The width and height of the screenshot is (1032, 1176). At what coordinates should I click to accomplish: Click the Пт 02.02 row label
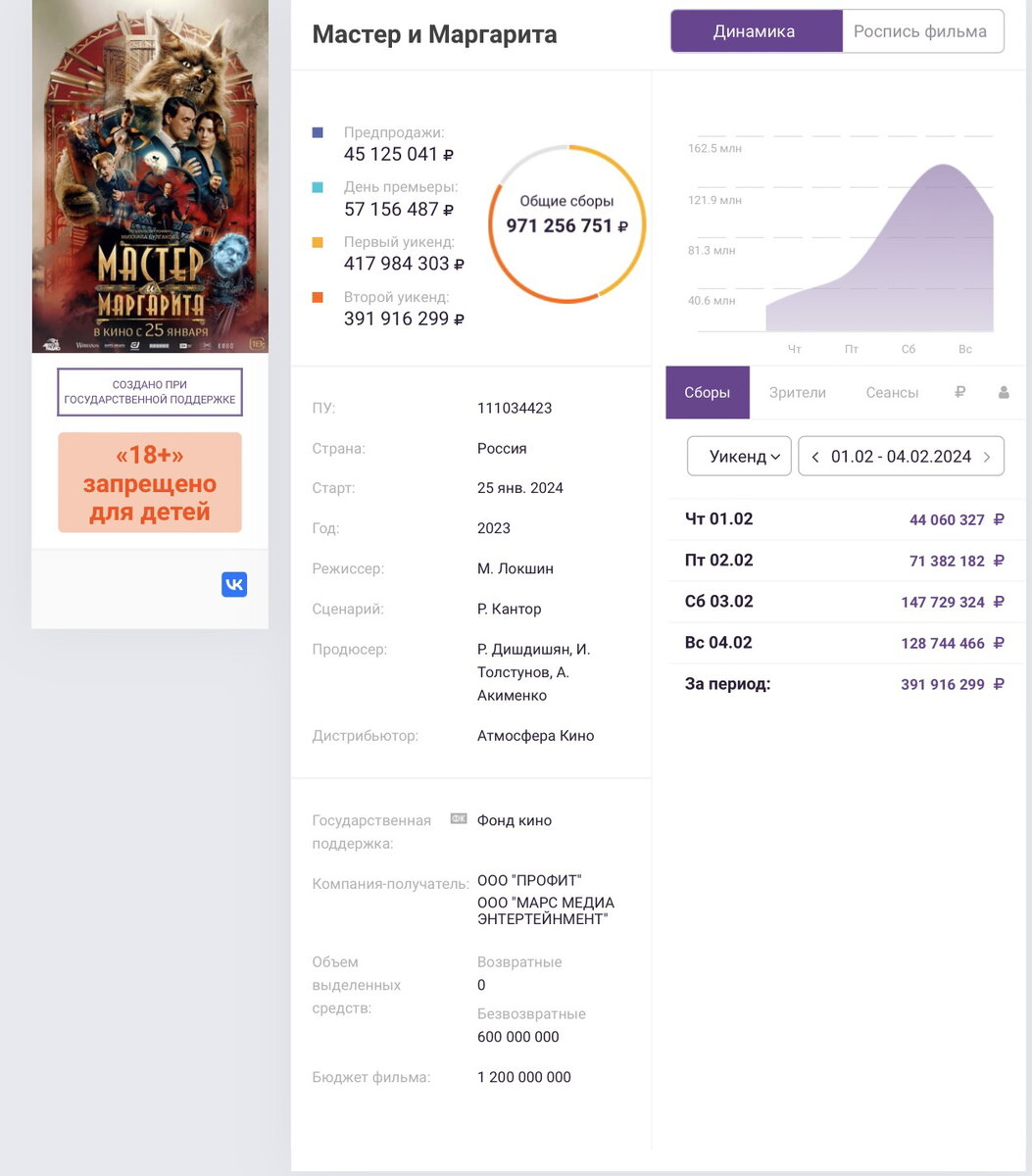718,561
